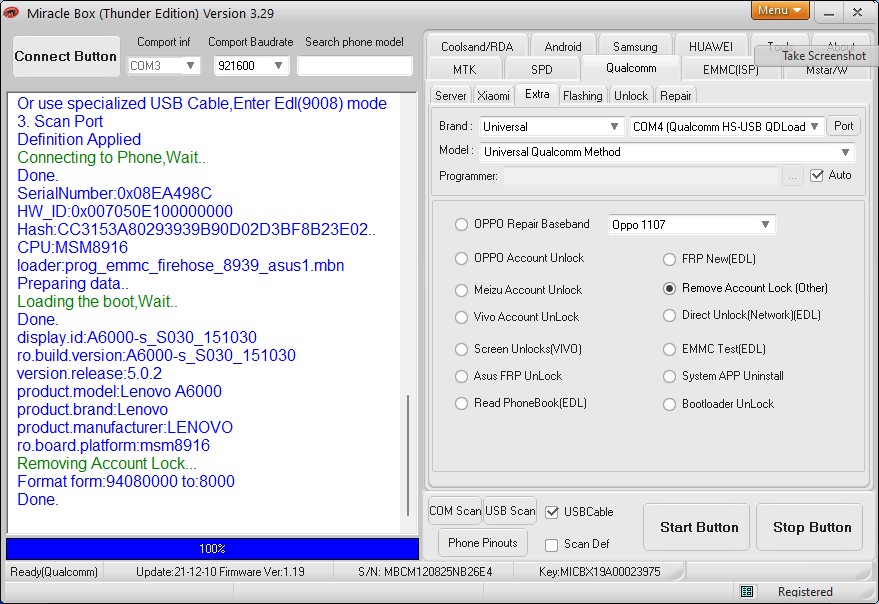The height and width of the screenshot is (604, 879).
Task: Switch to the Qualcomm tab
Action: pyautogui.click(x=631, y=68)
